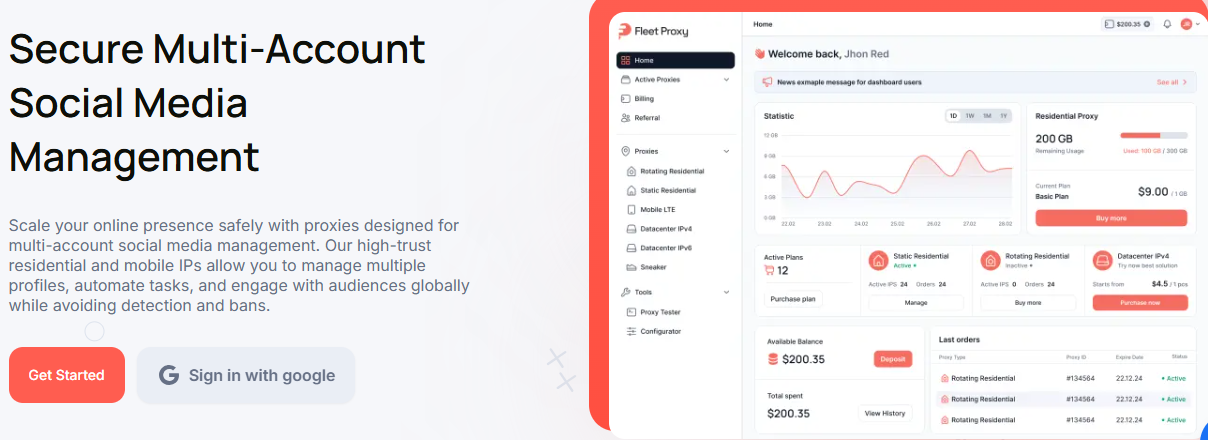The width and height of the screenshot is (1208, 440).
Task: Click the Static Residential house card icon
Action: click(878, 261)
